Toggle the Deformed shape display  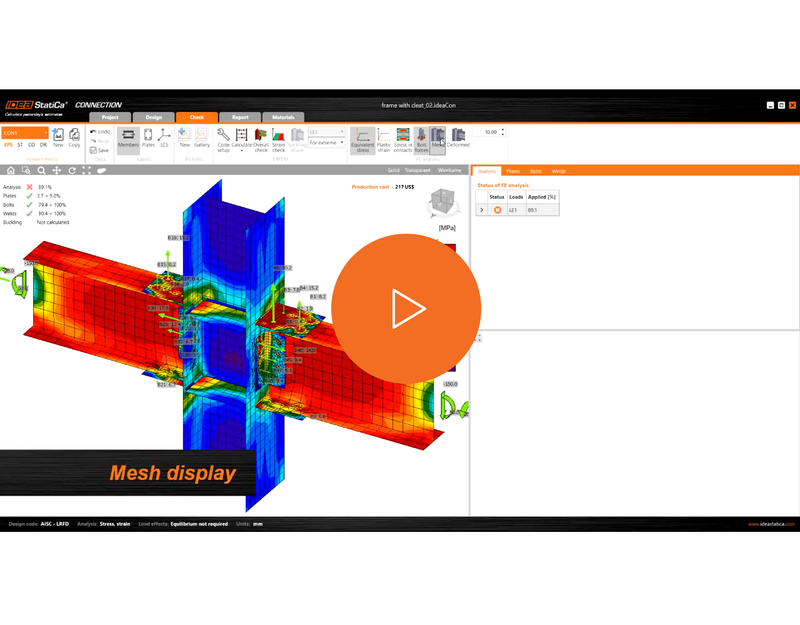[x=458, y=138]
